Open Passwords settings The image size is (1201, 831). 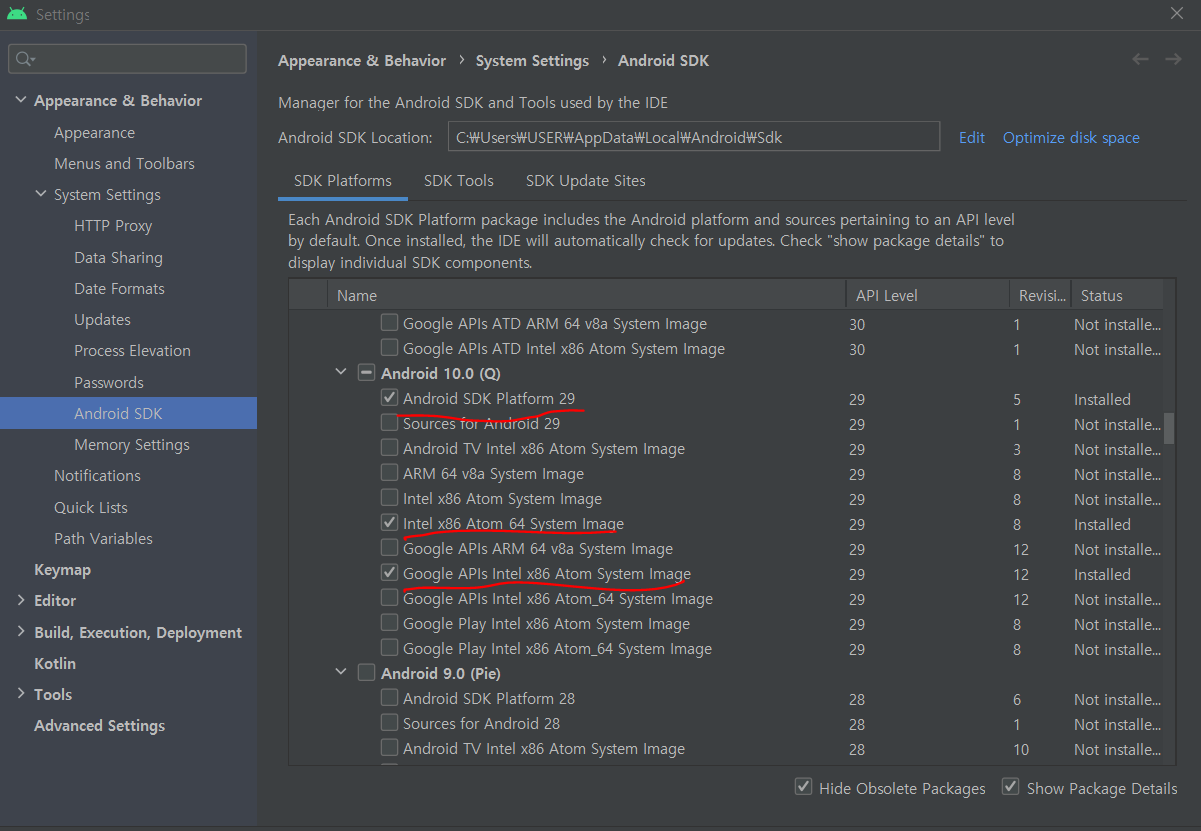[x=109, y=383]
